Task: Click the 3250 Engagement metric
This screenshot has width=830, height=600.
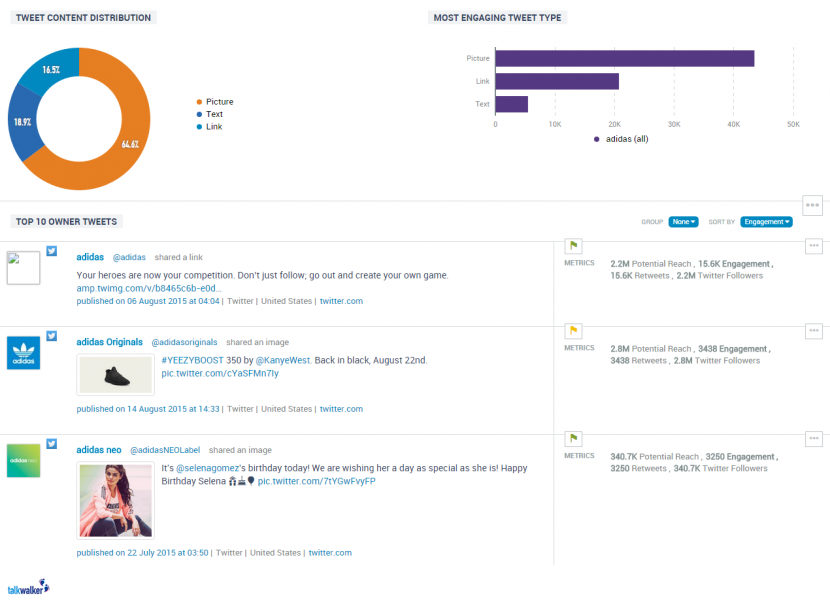Action: click(740, 456)
